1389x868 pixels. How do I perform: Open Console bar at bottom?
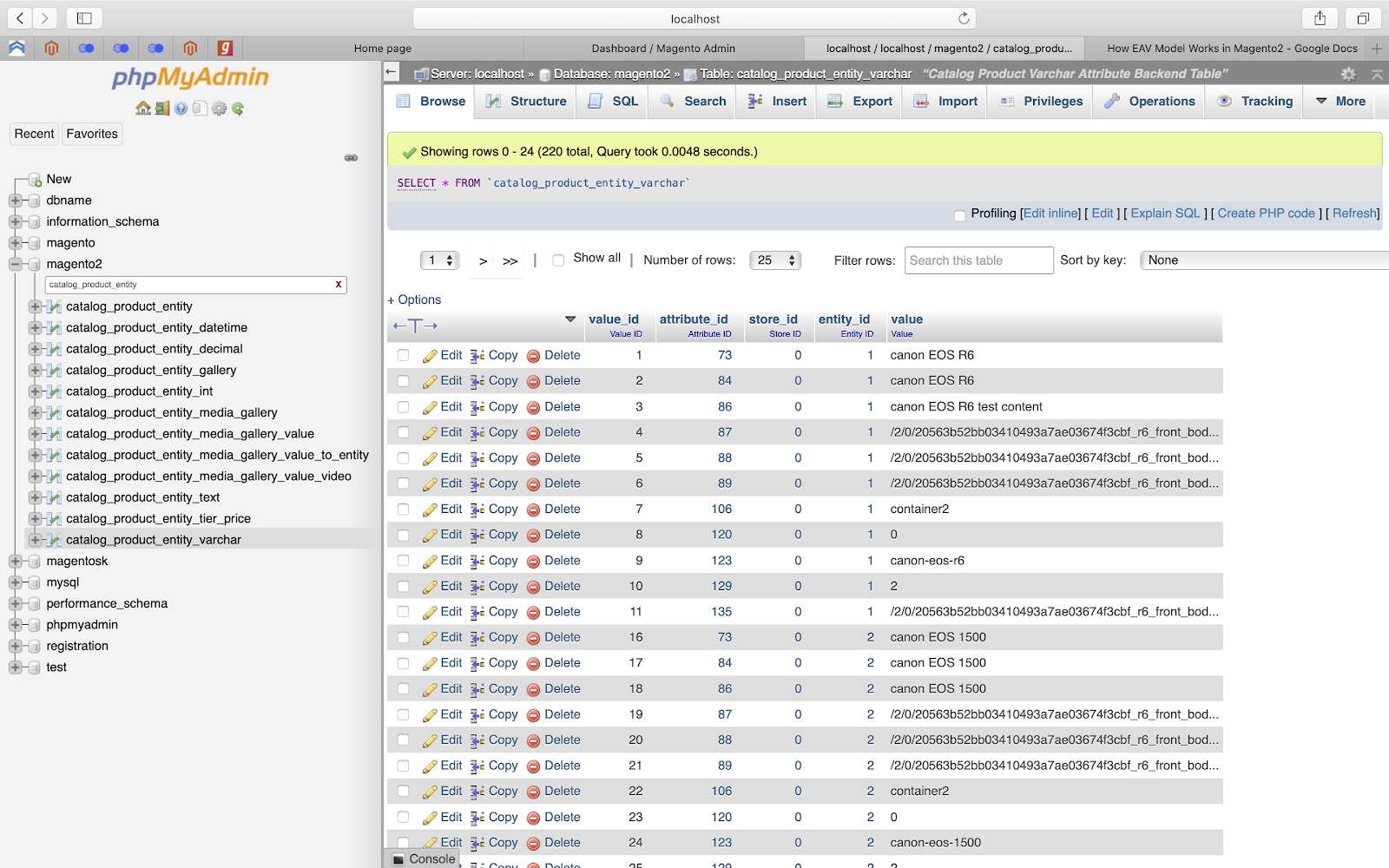(423, 858)
